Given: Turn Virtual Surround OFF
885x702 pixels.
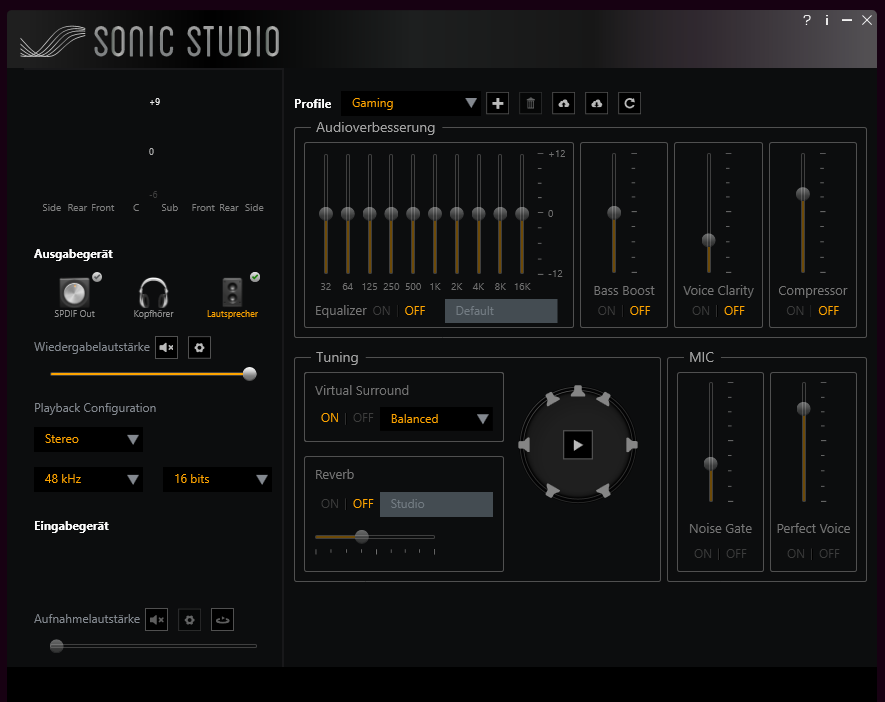Looking at the screenshot, I should (x=363, y=418).
